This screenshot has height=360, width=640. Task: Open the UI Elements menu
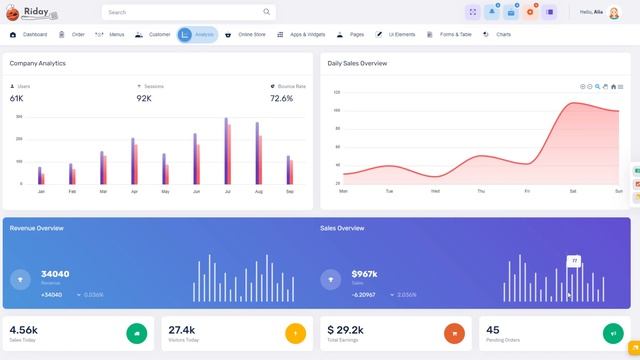pos(396,35)
